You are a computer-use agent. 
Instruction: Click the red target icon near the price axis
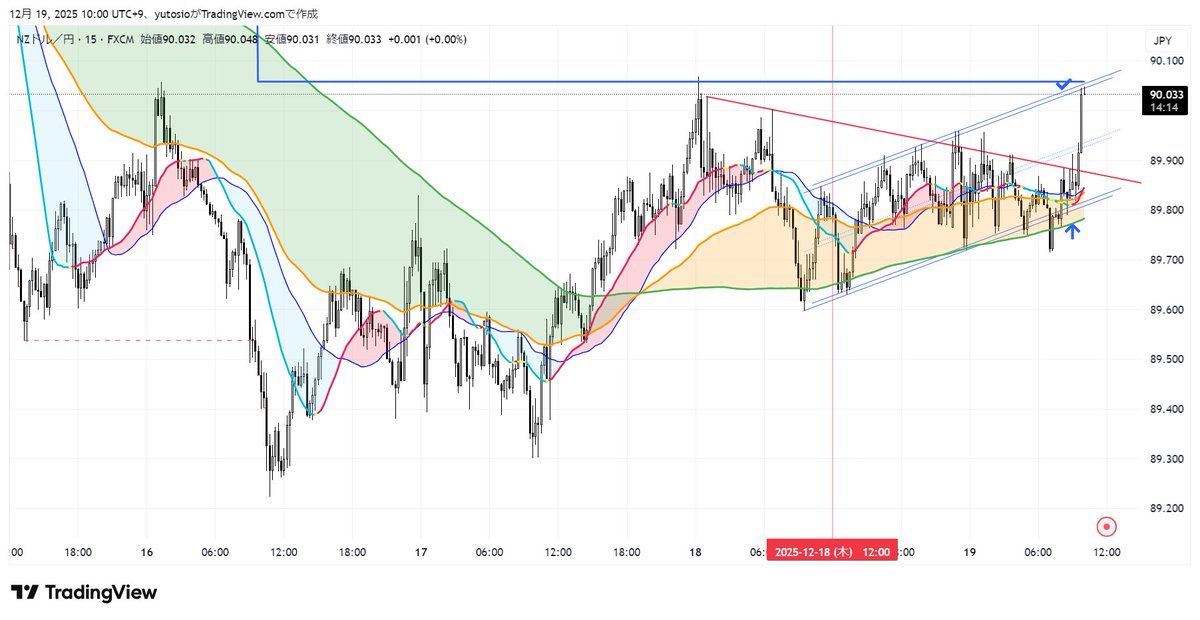click(x=1106, y=526)
